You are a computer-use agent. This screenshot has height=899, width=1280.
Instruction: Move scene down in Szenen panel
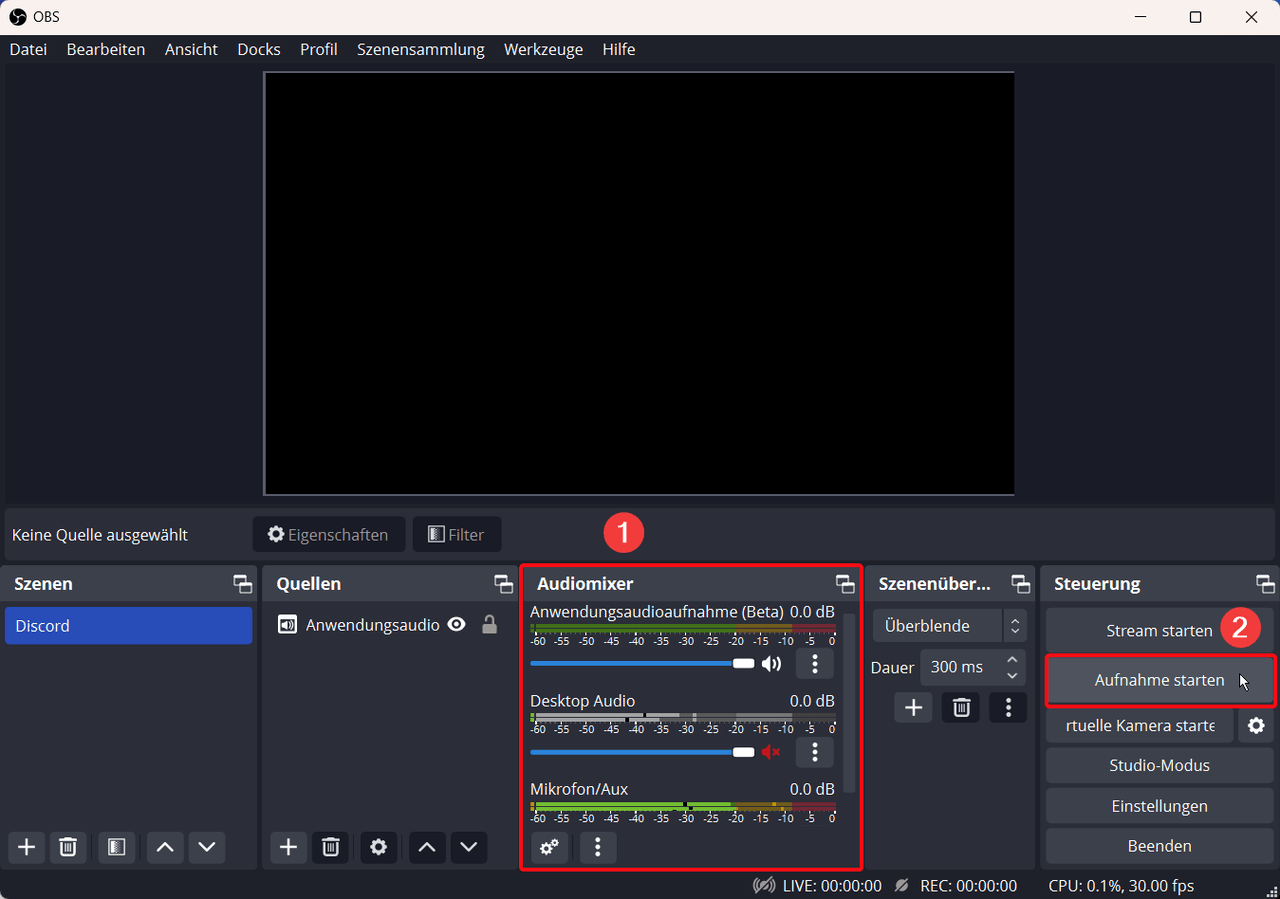pyautogui.click(x=207, y=847)
